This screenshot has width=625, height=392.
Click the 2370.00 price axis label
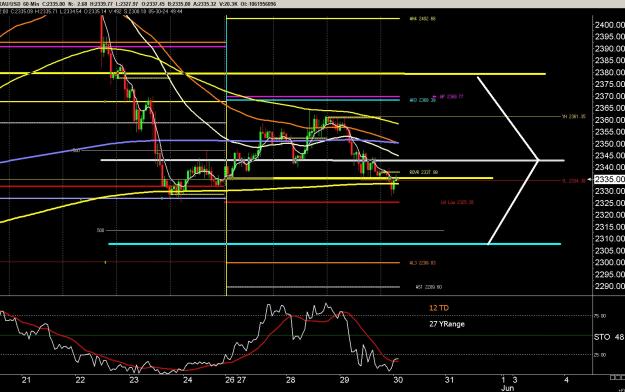click(x=609, y=96)
